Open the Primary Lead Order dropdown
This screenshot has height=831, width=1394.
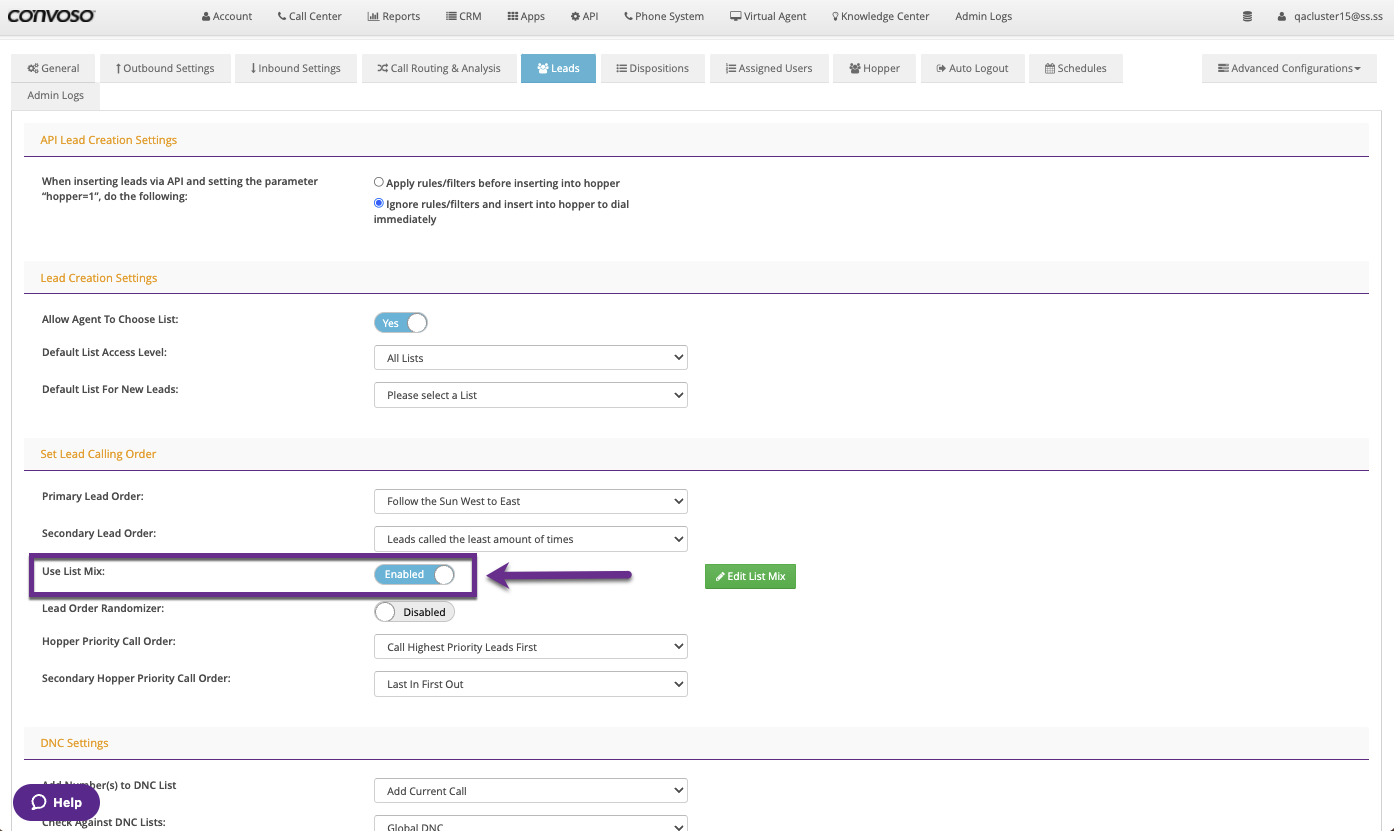pos(531,501)
